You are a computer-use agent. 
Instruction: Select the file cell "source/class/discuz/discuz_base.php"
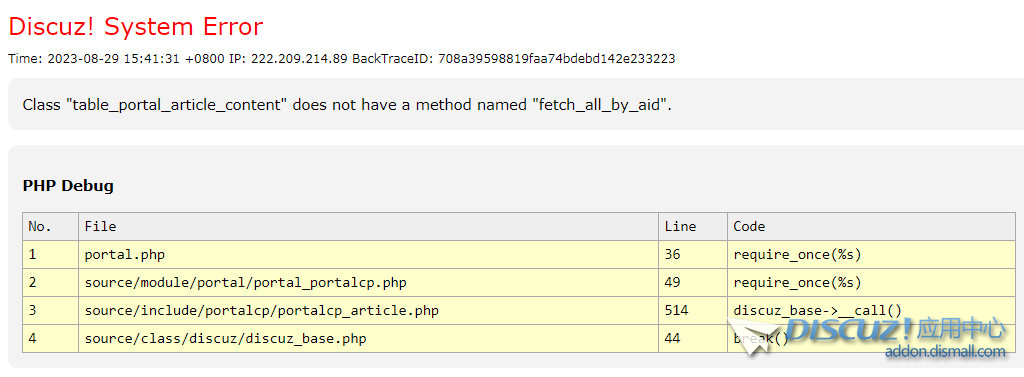368,339
